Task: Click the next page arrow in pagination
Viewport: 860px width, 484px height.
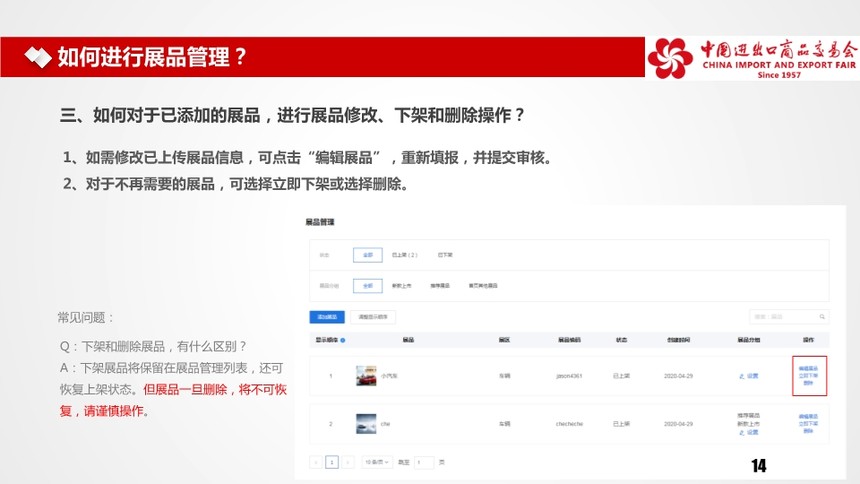Action: tap(348, 462)
